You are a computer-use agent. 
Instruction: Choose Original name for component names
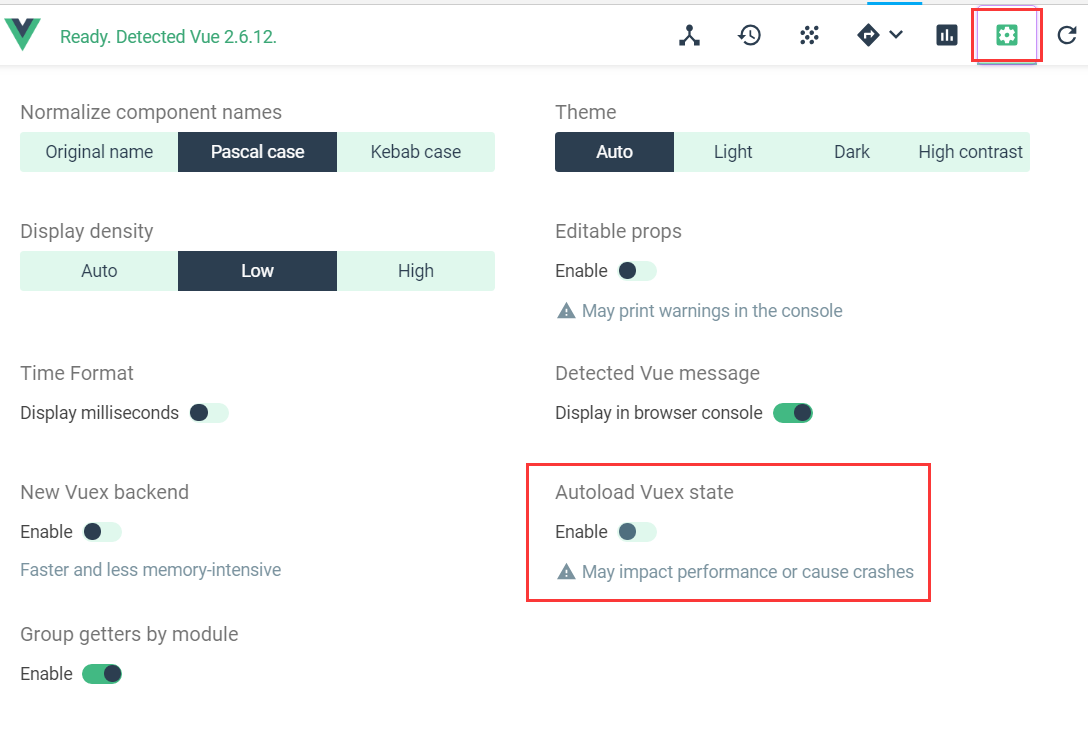(99, 152)
